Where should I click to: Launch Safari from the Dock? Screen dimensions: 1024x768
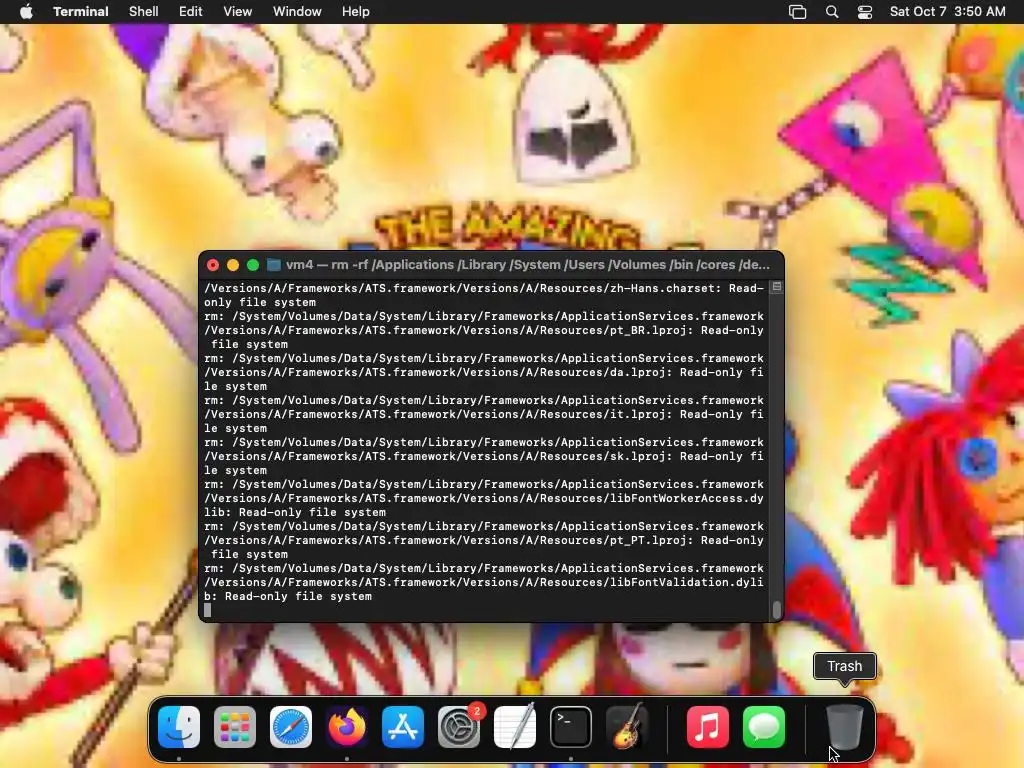pyautogui.click(x=291, y=727)
